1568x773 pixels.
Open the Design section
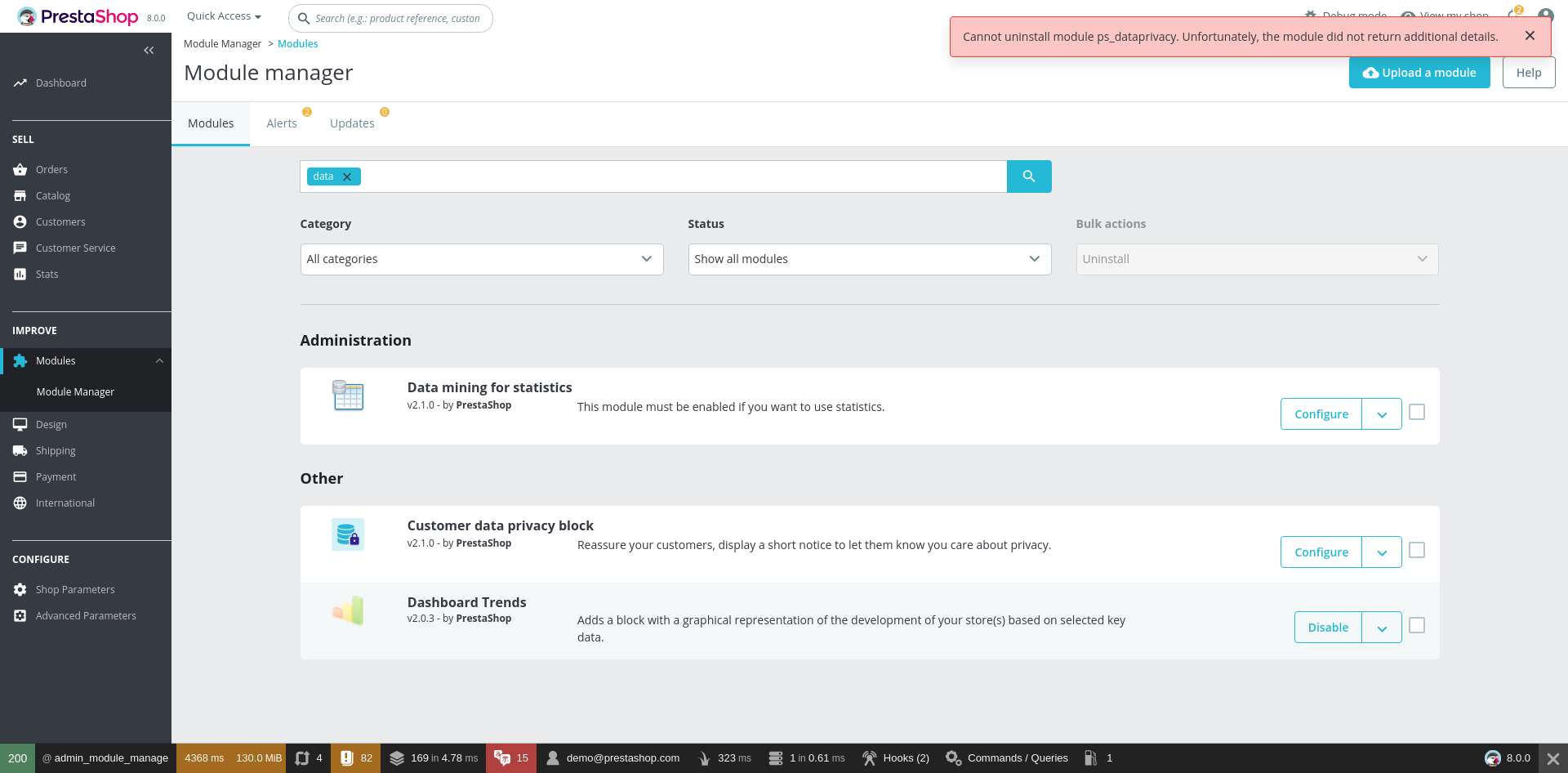(x=51, y=424)
